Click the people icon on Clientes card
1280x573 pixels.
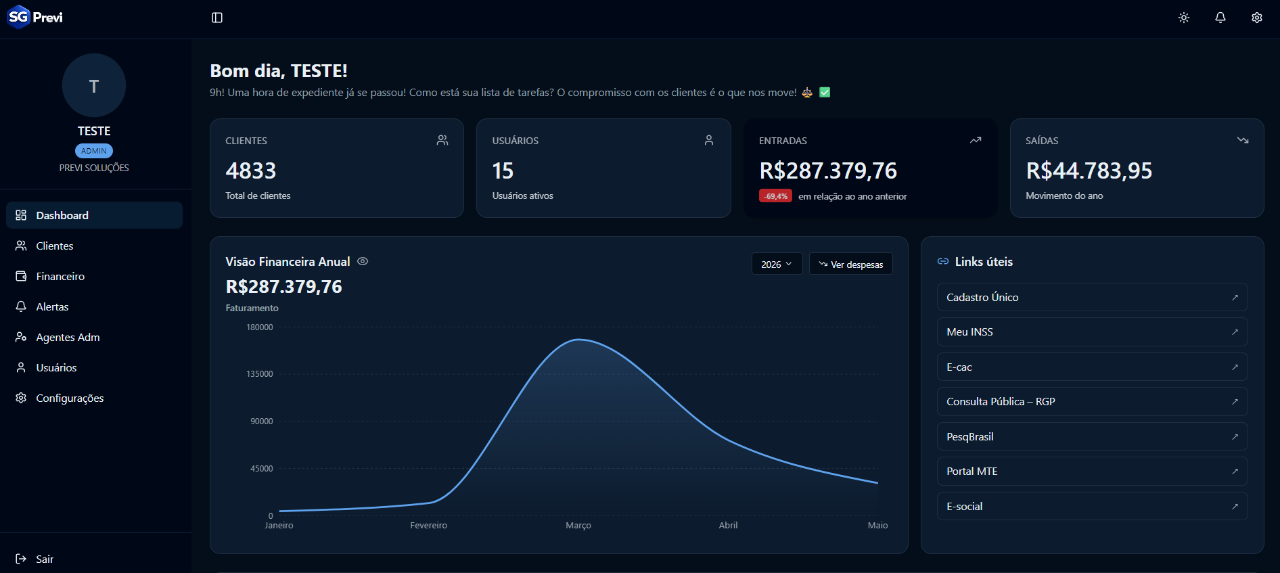442,140
